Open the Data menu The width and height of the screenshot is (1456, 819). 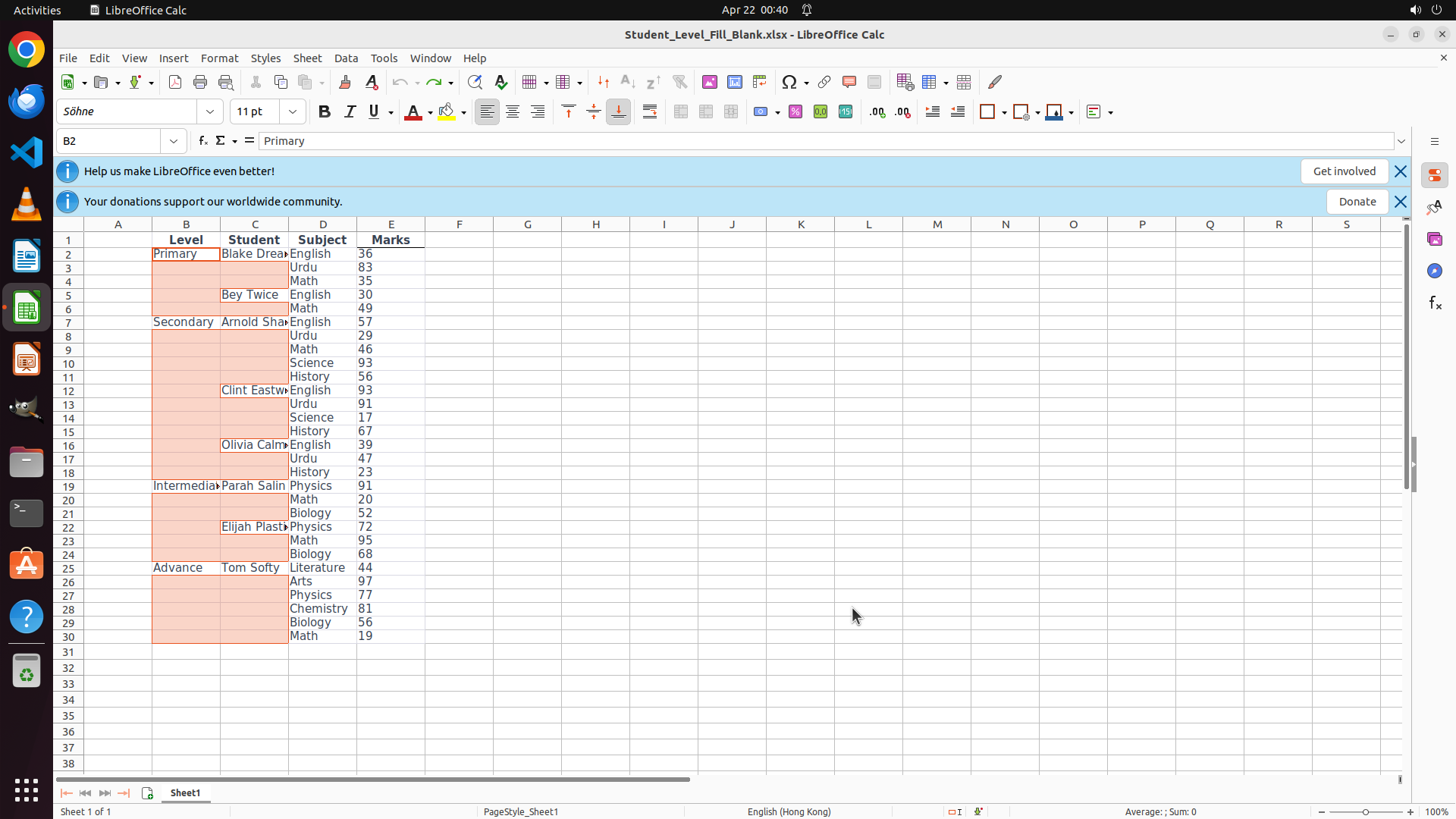click(x=346, y=58)
